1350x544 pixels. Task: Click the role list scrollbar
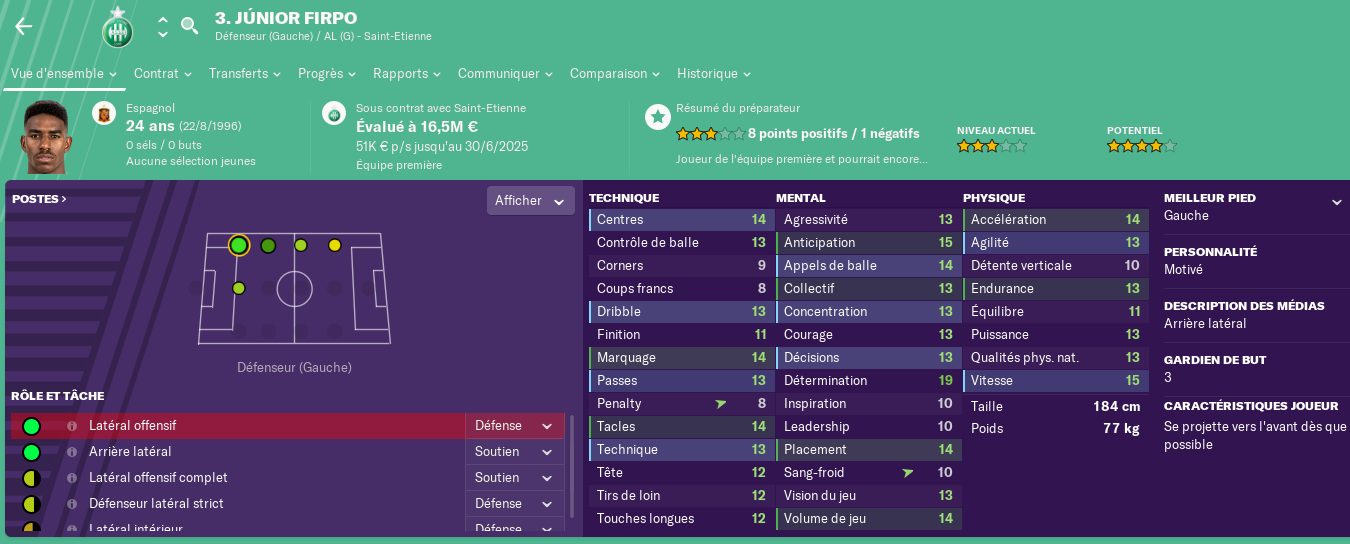(572, 470)
